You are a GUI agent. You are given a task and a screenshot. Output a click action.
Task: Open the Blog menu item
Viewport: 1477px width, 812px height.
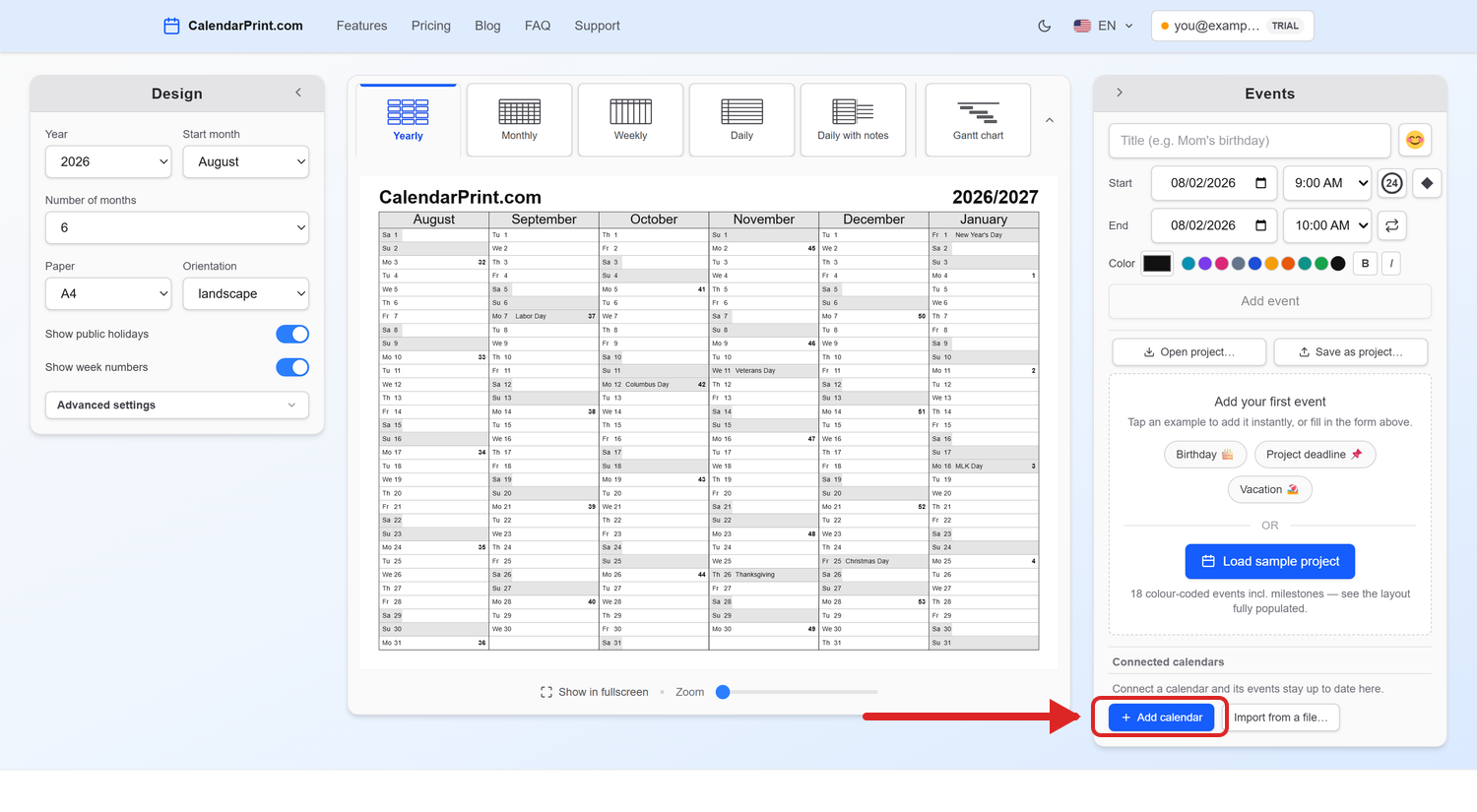pyautogui.click(x=487, y=26)
